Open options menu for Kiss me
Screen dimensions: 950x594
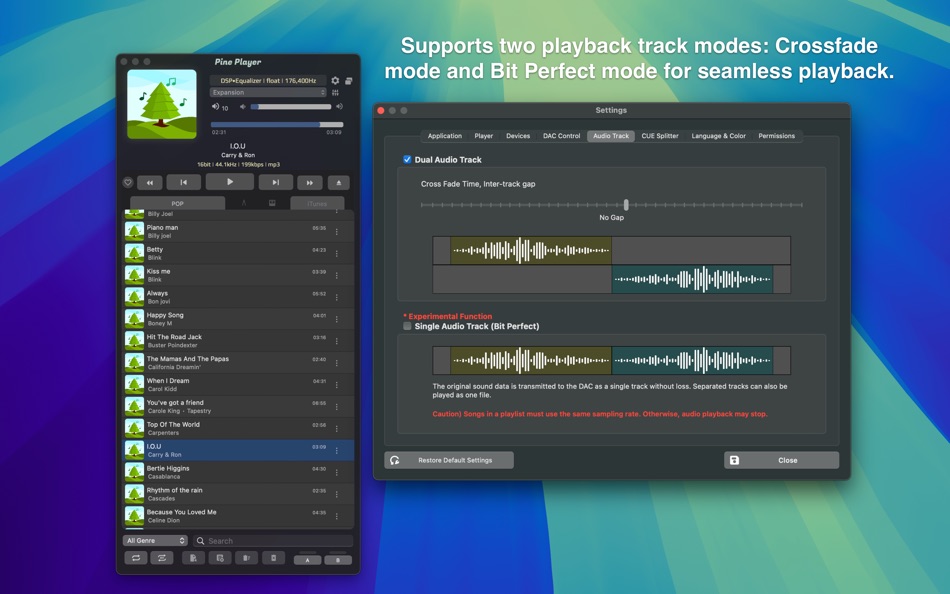(x=337, y=275)
